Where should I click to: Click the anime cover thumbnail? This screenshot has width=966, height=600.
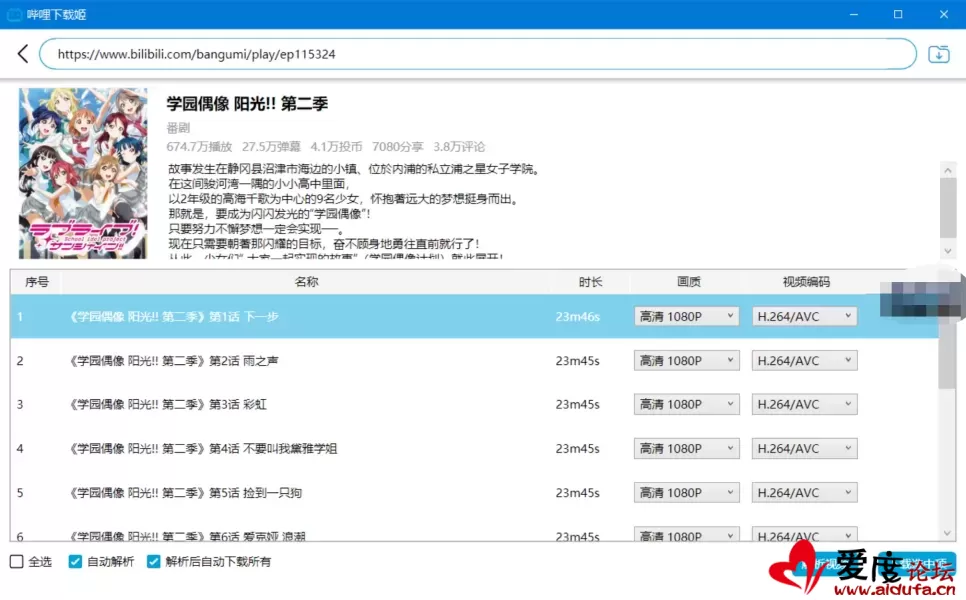click(83, 173)
